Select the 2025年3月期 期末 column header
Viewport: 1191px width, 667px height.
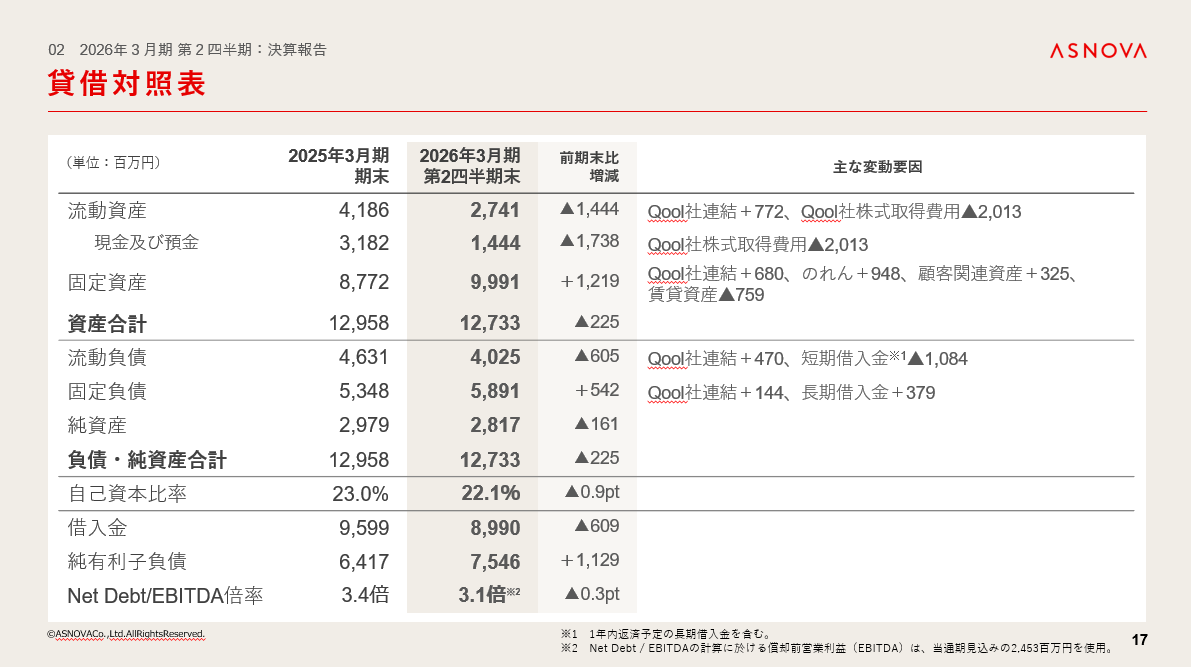338,166
